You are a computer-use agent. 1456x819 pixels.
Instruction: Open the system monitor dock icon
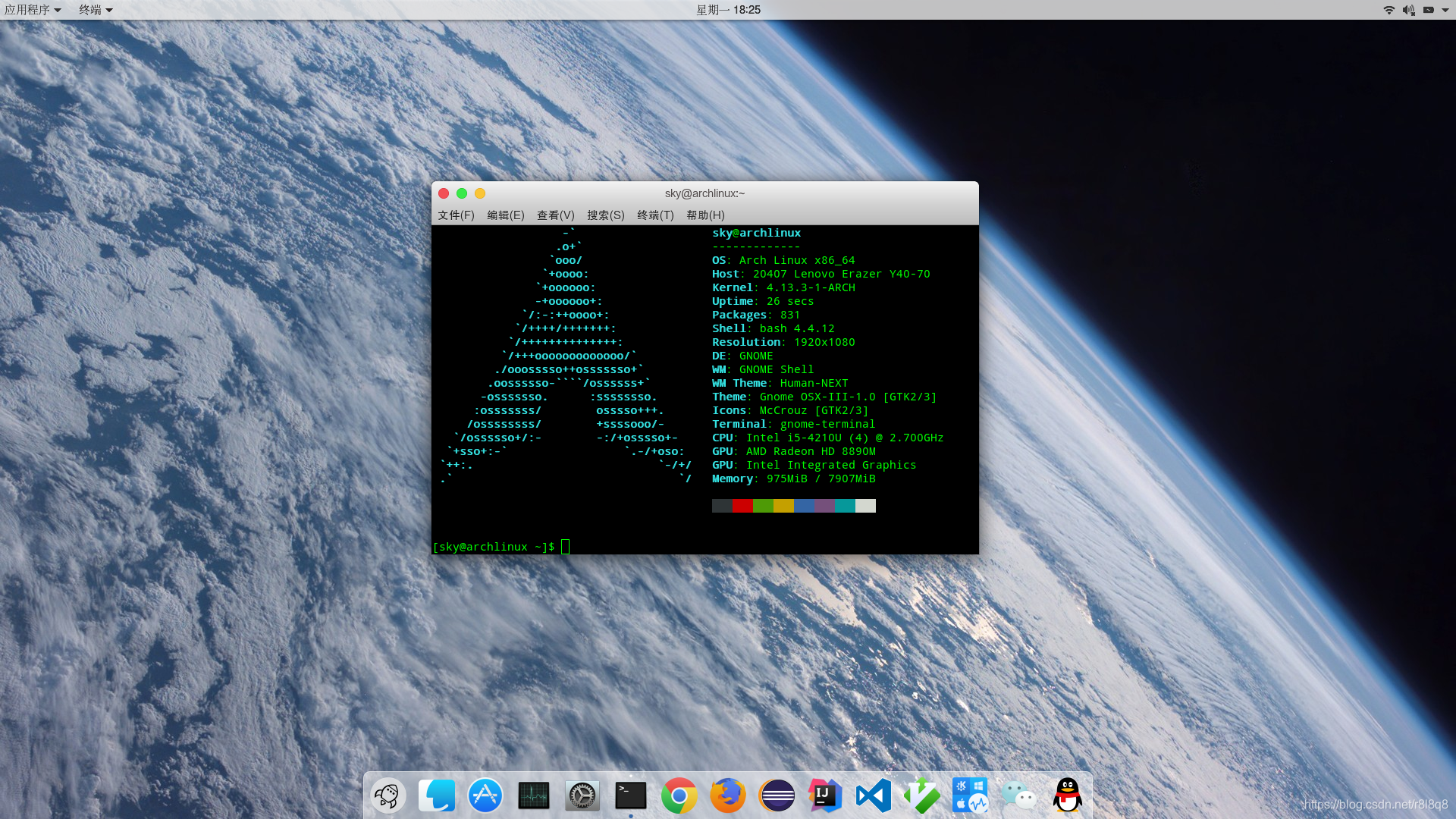click(534, 795)
